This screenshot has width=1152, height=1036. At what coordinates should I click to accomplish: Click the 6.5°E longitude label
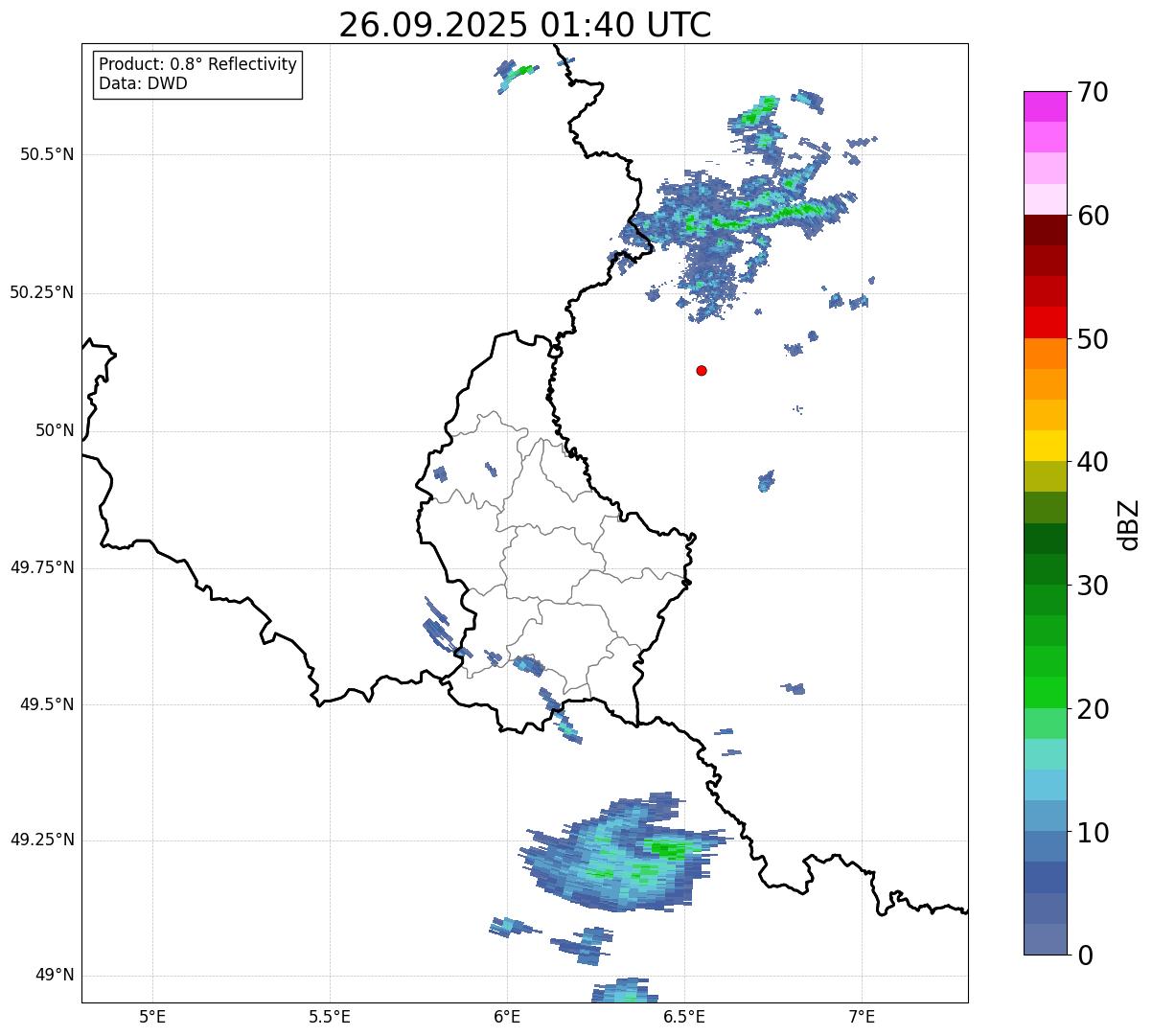pos(684,1016)
